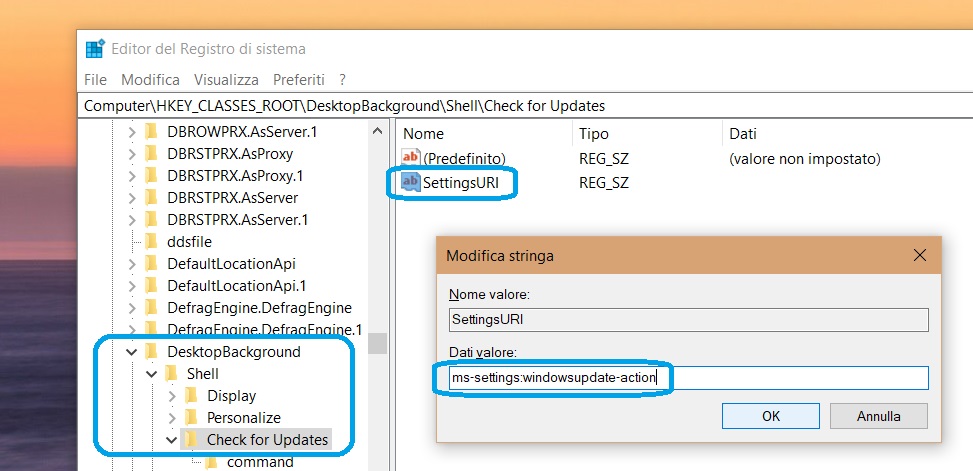The width and height of the screenshot is (973, 471).
Task: Expand the DBRSTPRX.AsServer.1 key
Action: 132,220
